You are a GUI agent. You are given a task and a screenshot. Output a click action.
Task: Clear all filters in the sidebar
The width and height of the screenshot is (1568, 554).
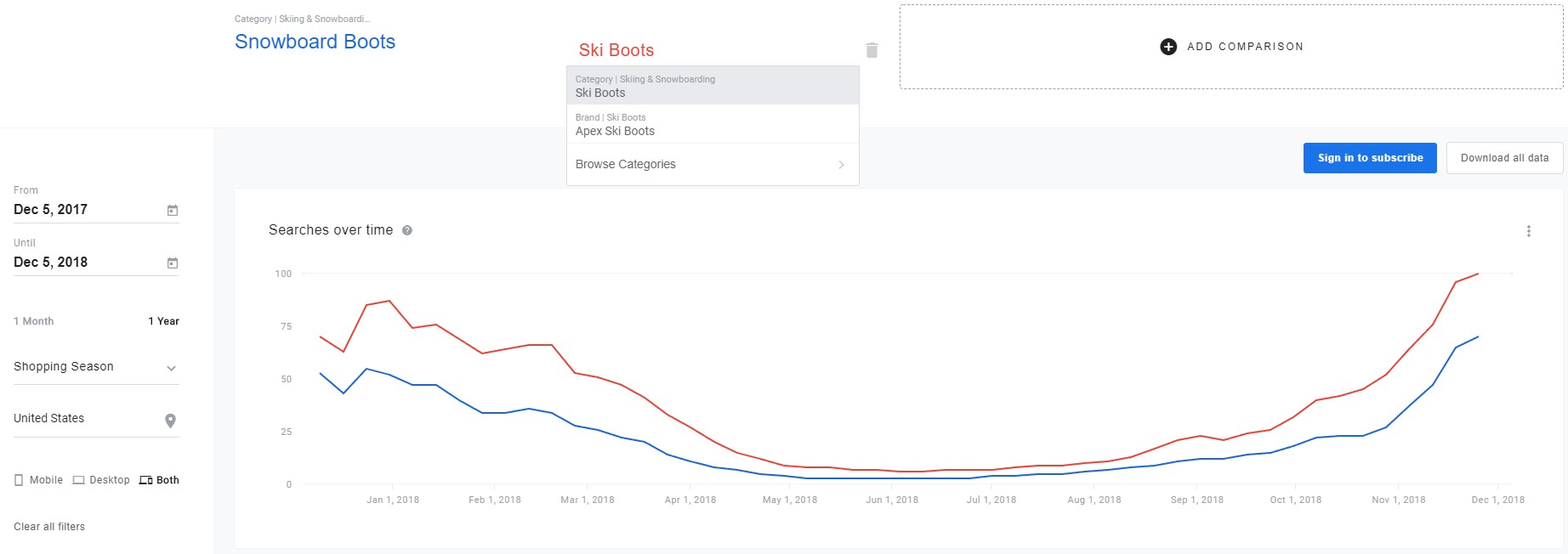pyautogui.click(x=49, y=527)
